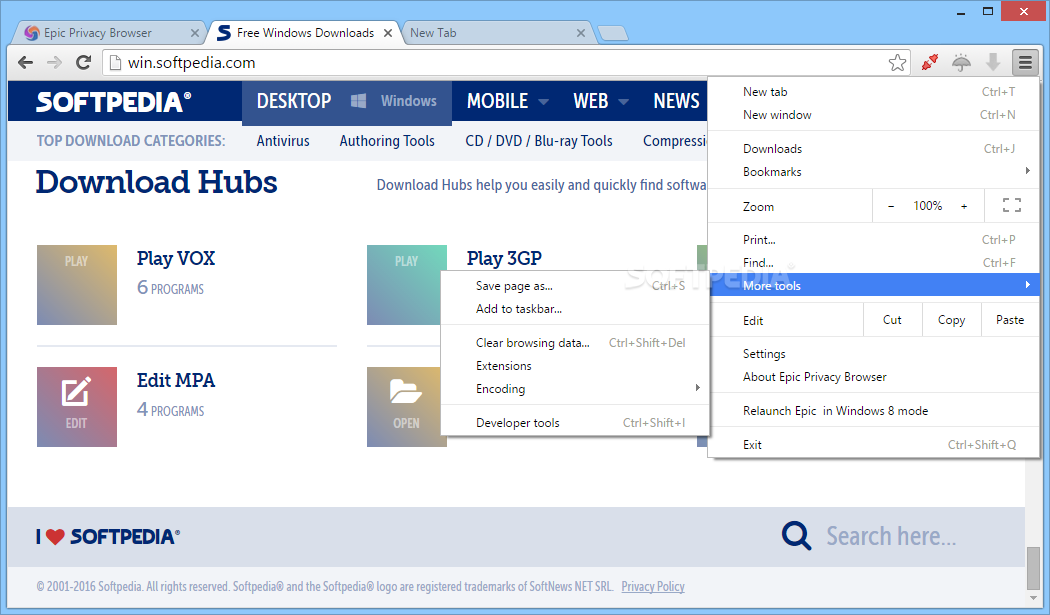The width and height of the screenshot is (1050, 615).
Task: Go back with the back arrow
Action: tap(25, 63)
